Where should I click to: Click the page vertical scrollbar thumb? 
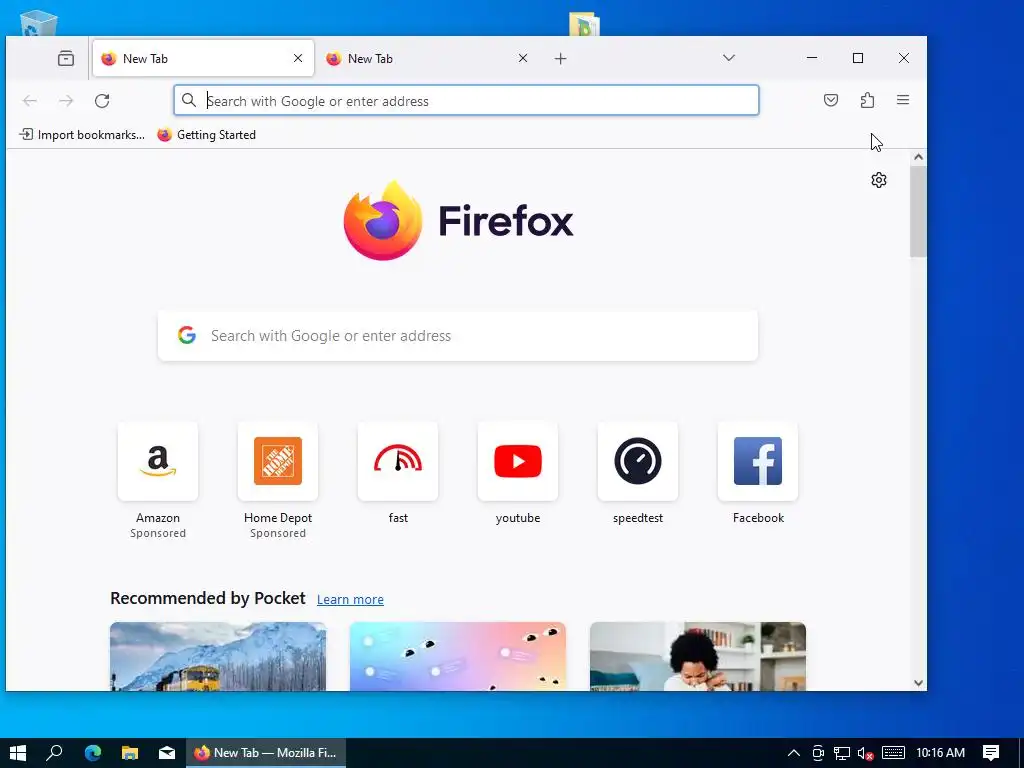pos(918,212)
